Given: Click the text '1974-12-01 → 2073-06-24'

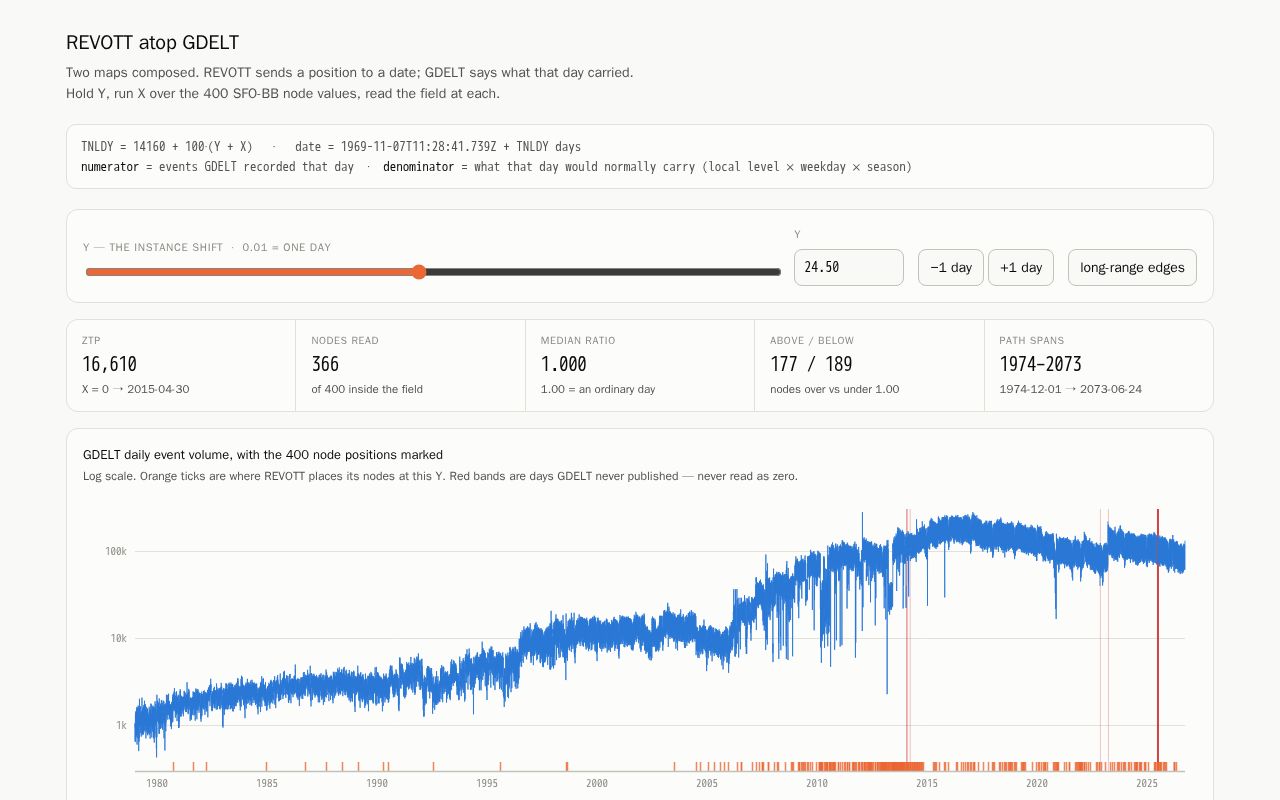Looking at the screenshot, I should [x=1071, y=389].
